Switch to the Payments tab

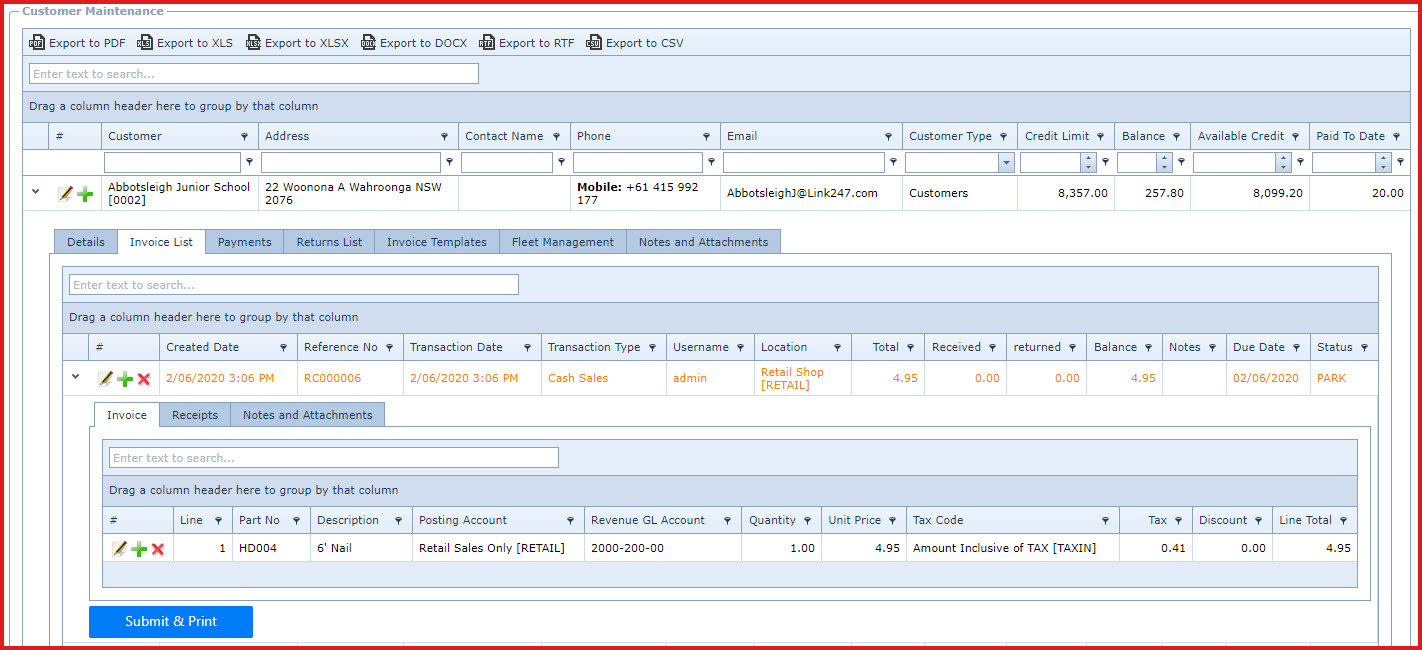click(244, 242)
